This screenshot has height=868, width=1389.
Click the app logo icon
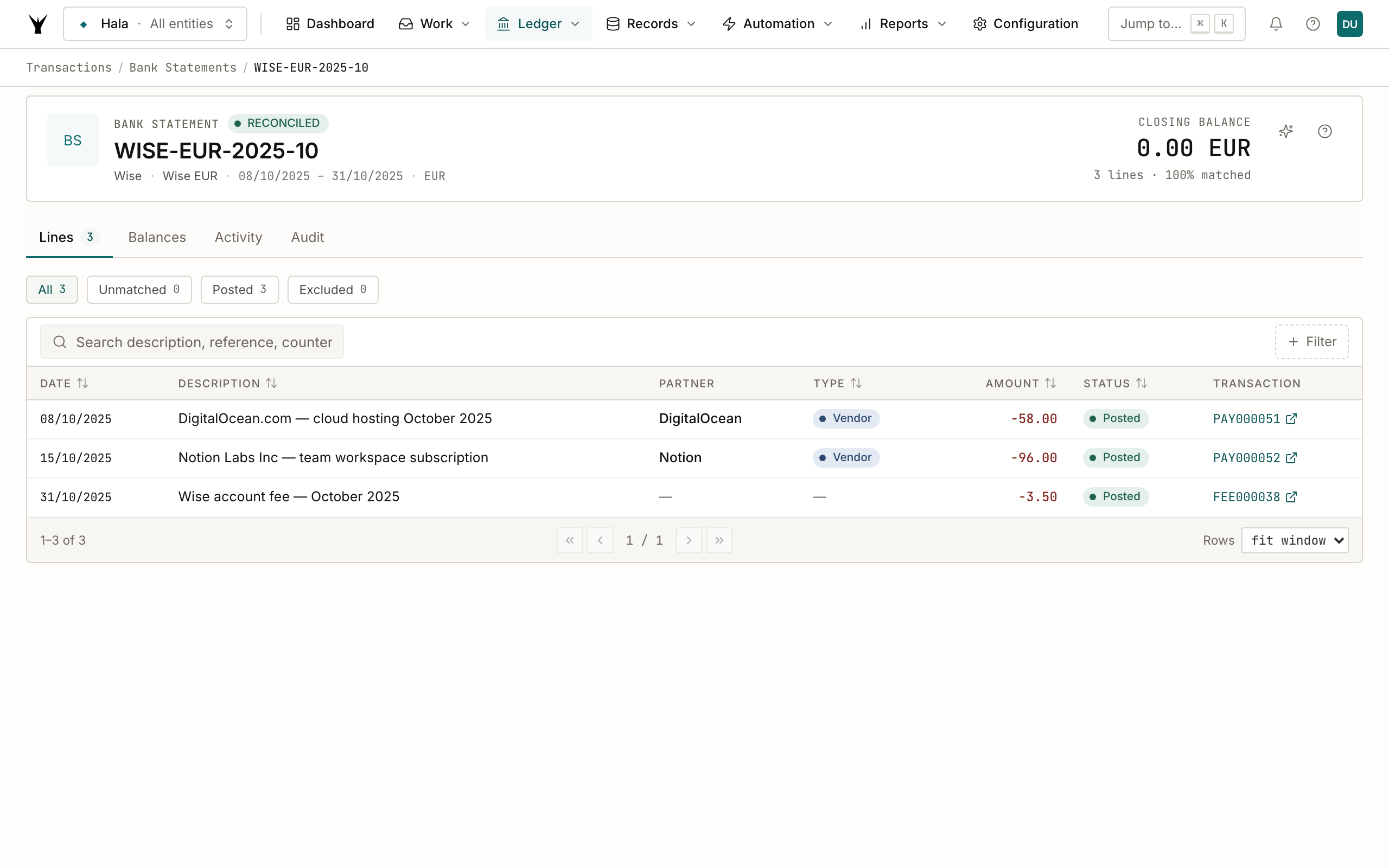coord(38,23)
